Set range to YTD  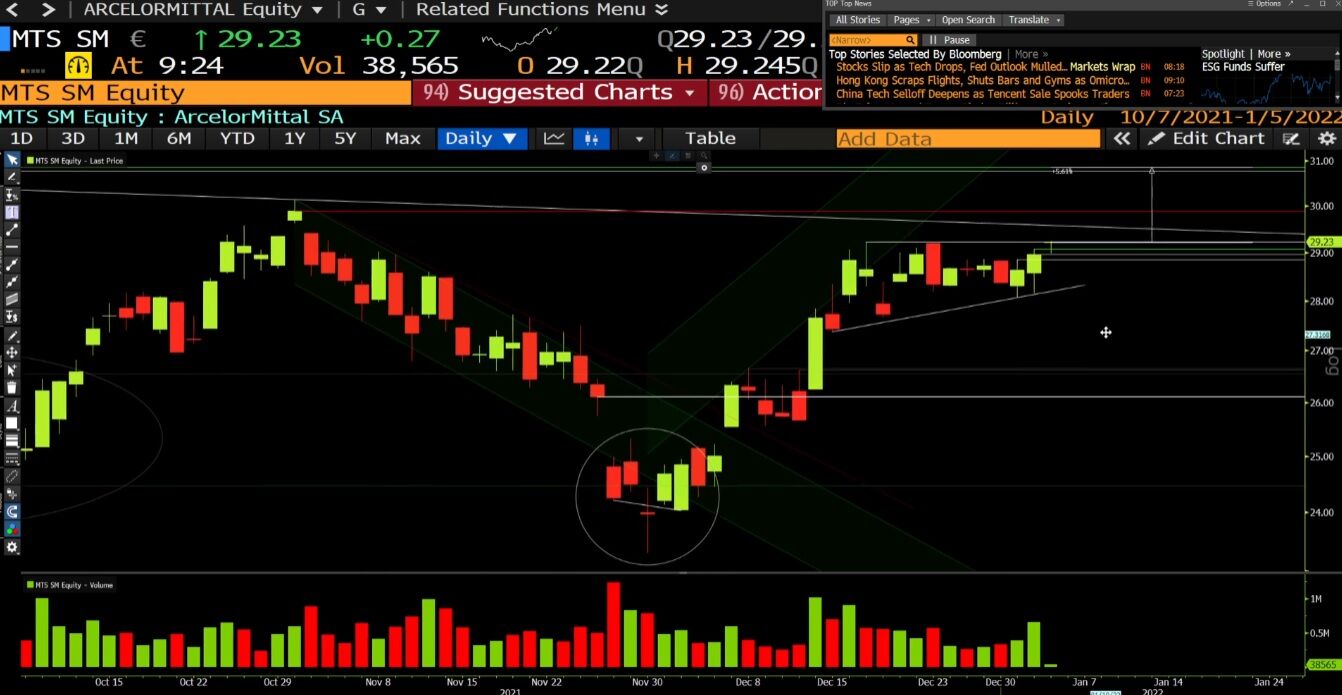coord(237,139)
